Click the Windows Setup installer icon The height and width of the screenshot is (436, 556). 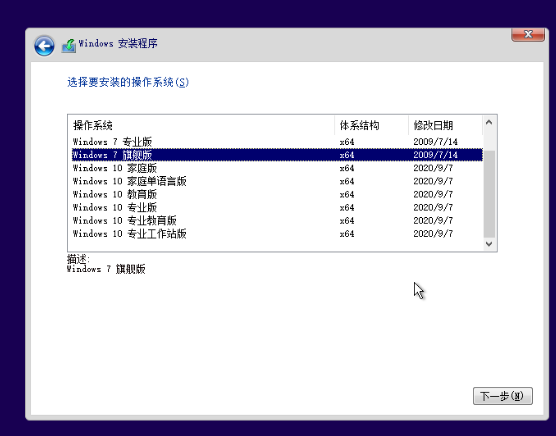pyautogui.click(x=69, y=46)
